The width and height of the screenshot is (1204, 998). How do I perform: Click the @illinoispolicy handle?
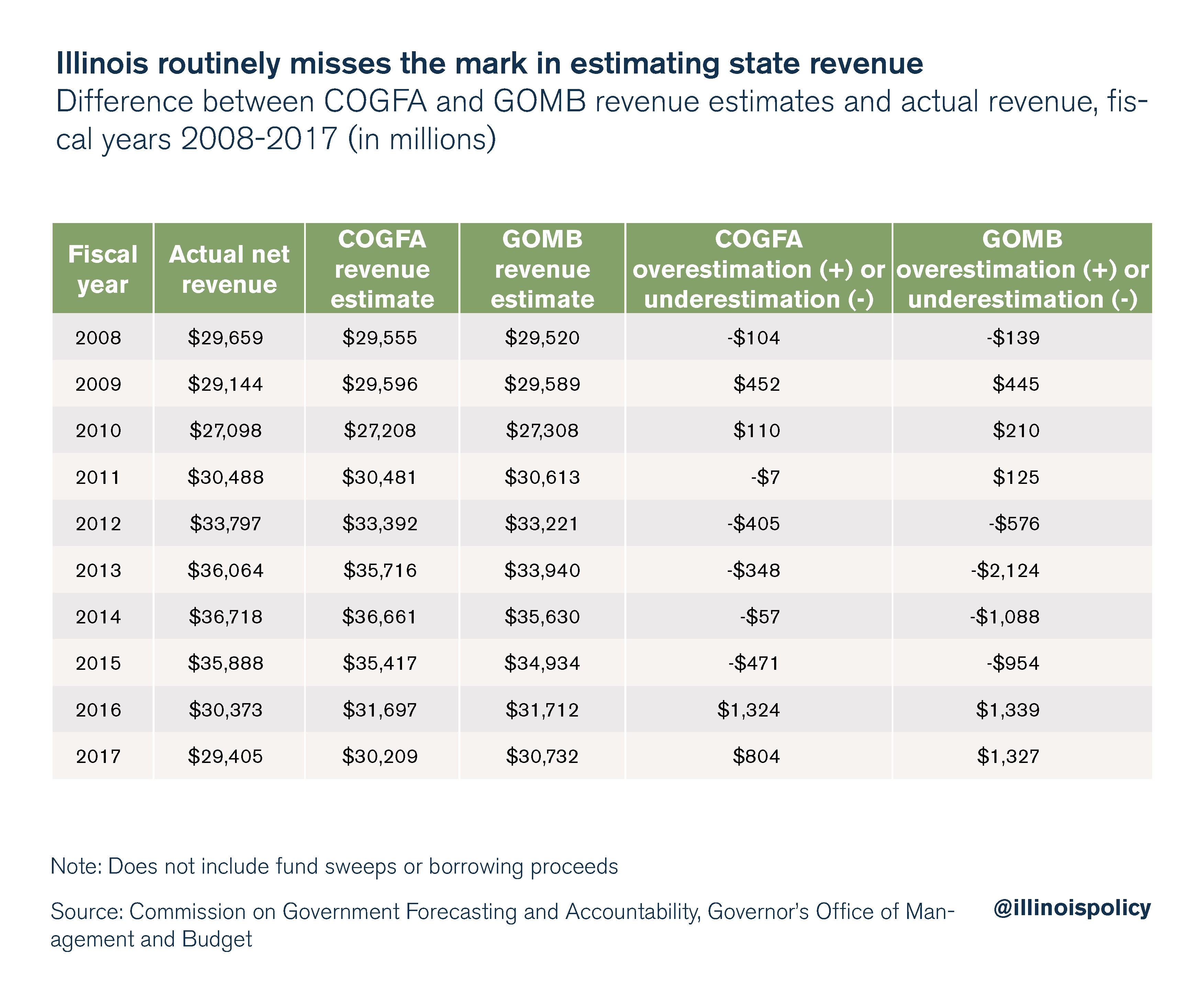pos(1072,908)
